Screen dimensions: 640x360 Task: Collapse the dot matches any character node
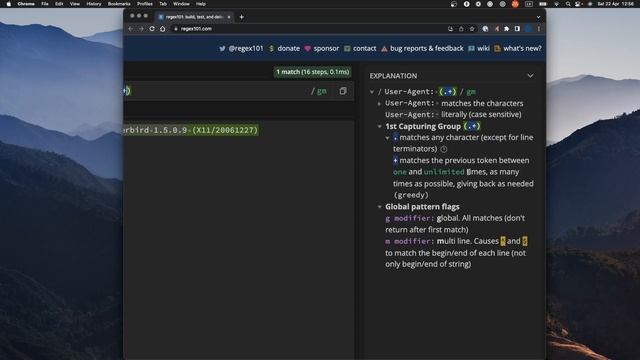point(387,138)
